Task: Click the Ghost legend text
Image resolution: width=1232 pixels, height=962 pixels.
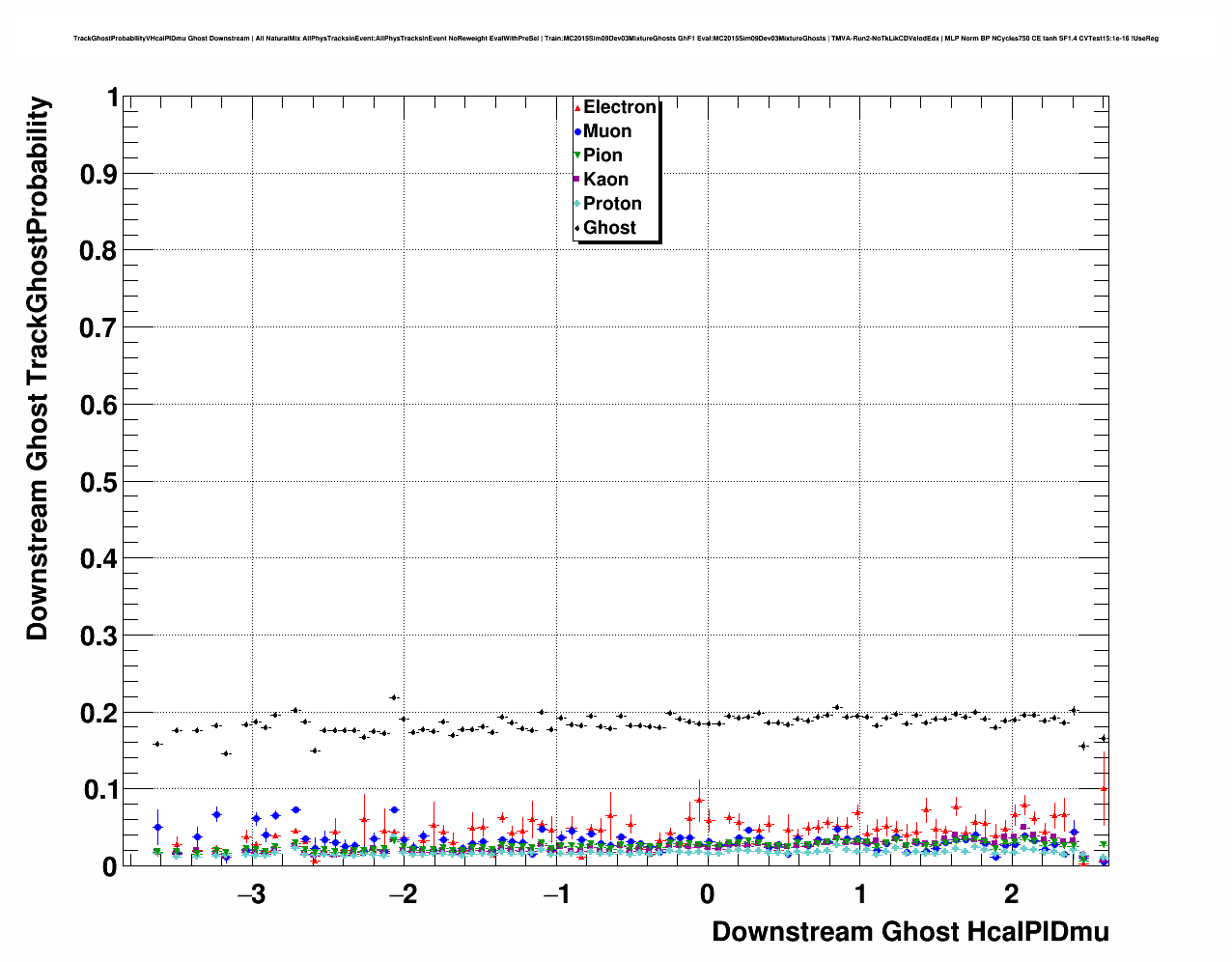Action: pyautogui.click(x=609, y=228)
